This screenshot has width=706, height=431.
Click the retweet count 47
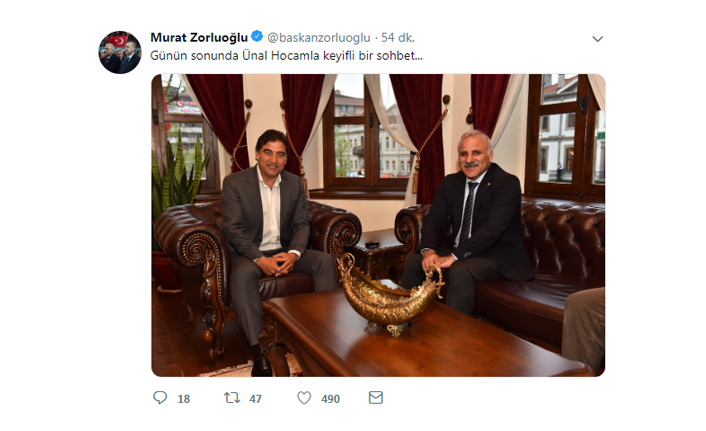tap(255, 399)
